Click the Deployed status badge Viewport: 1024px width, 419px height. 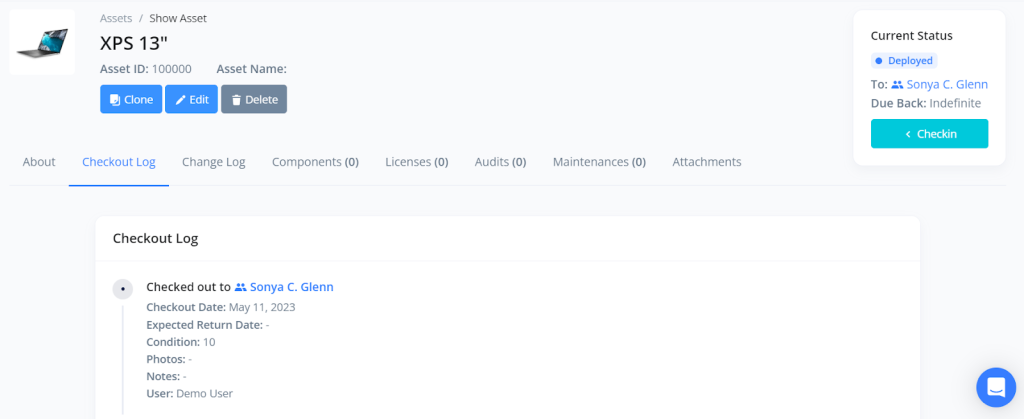point(904,61)
